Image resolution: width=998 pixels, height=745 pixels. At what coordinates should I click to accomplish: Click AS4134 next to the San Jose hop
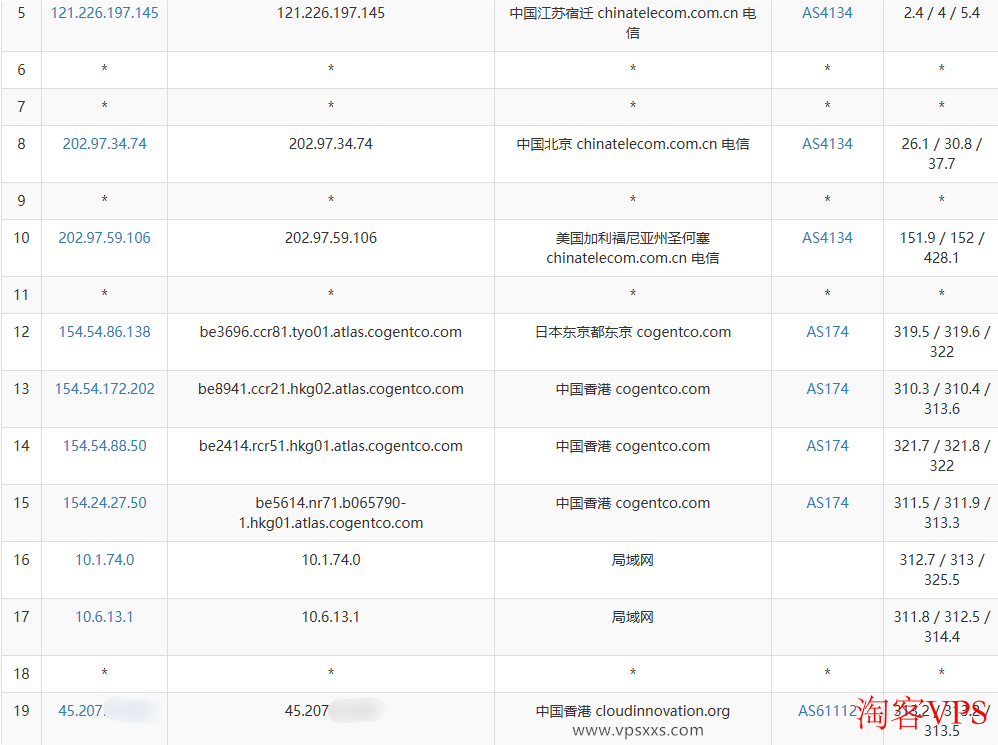pyautogui.click(x=827, y=237)
